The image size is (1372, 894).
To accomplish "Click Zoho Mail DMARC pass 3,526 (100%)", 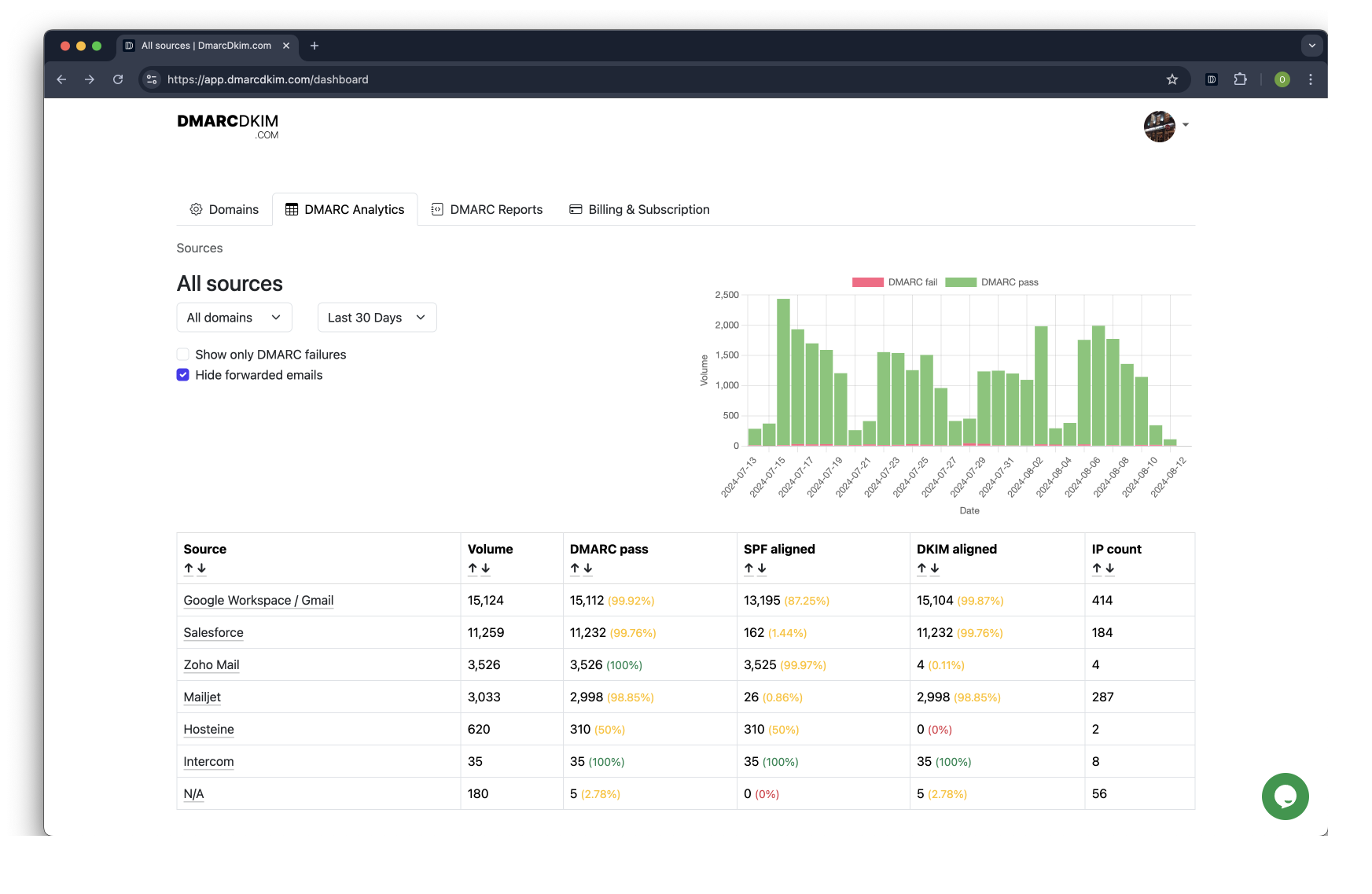I will (606, 665).
